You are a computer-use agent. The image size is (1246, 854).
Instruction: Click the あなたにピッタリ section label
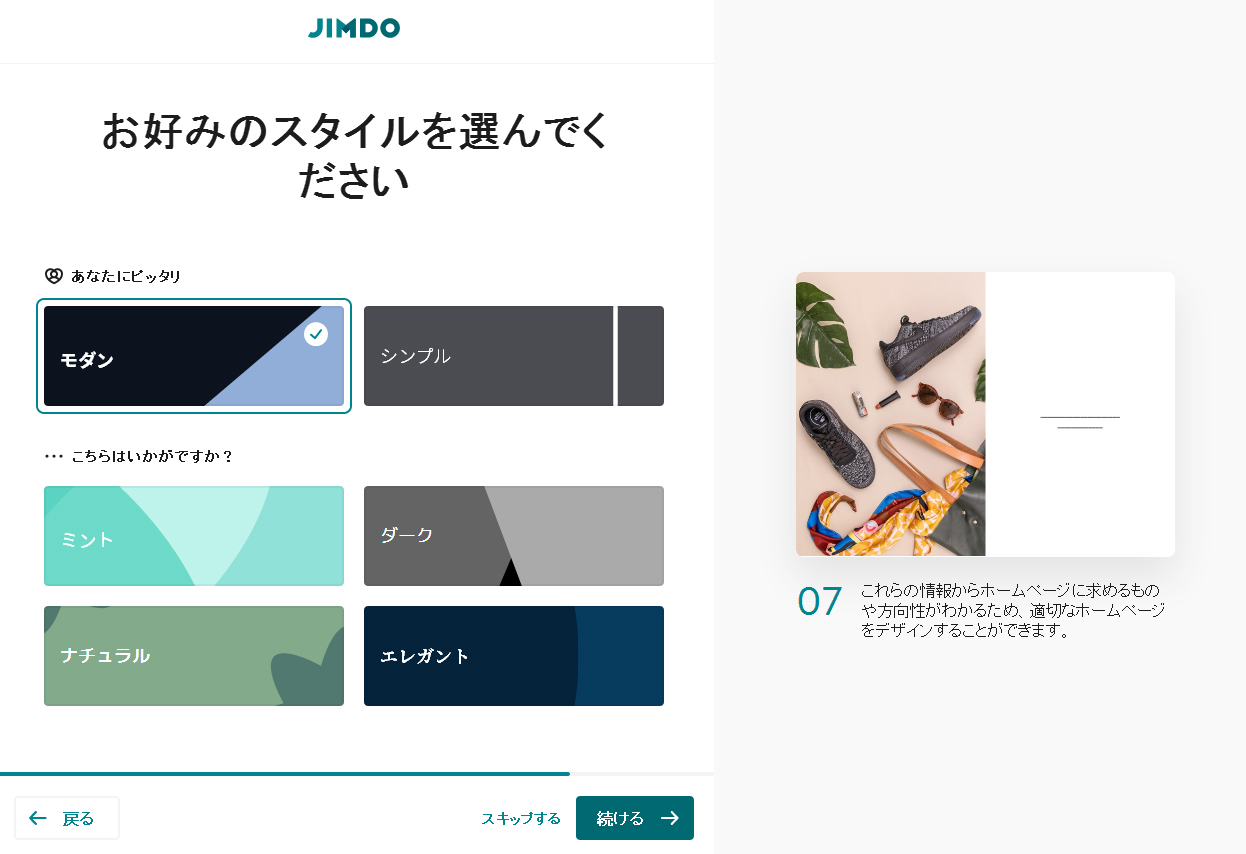[126, 276]
